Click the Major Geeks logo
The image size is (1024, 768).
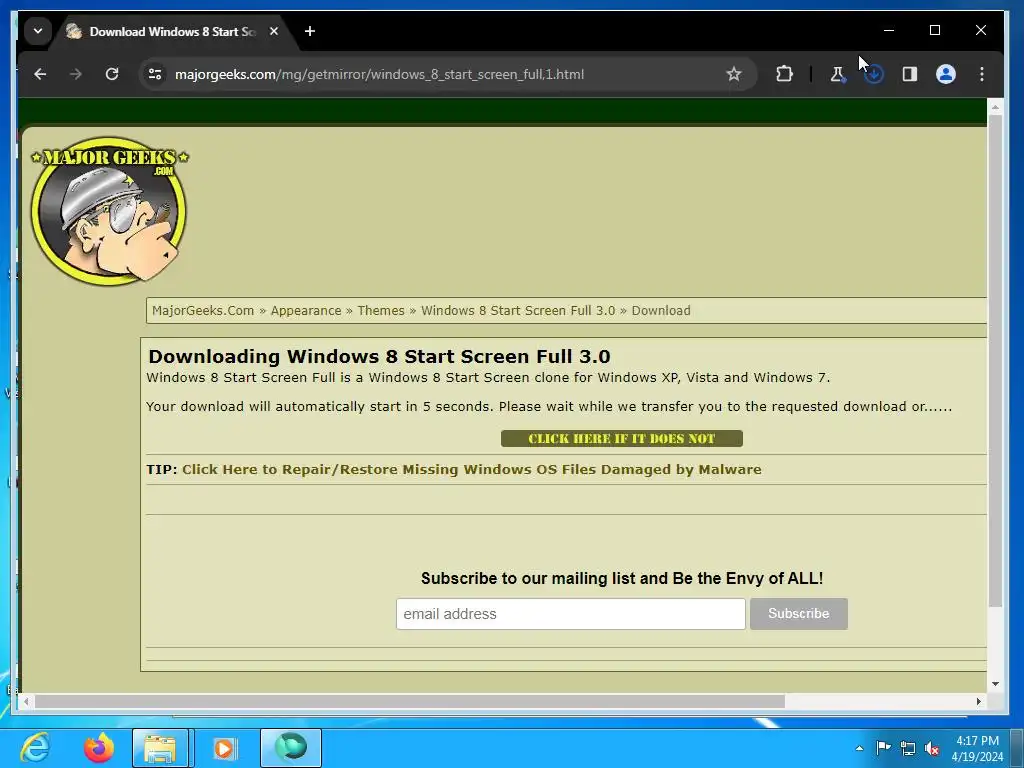(109, 211)
